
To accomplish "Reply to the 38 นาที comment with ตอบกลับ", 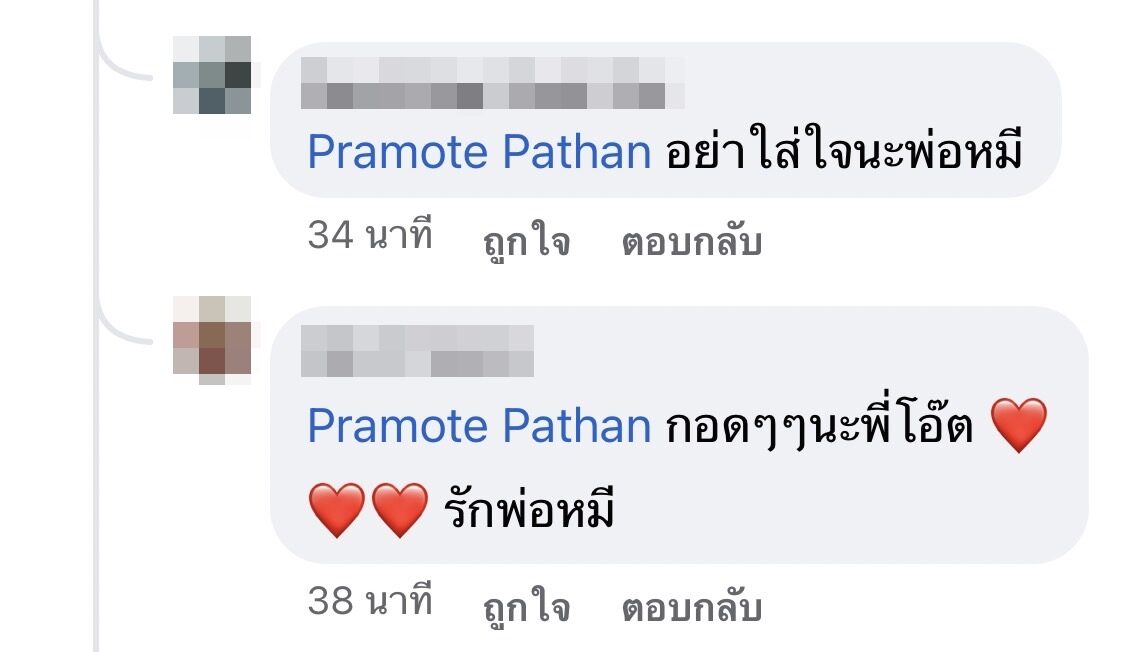I will [x=692, y=607].
